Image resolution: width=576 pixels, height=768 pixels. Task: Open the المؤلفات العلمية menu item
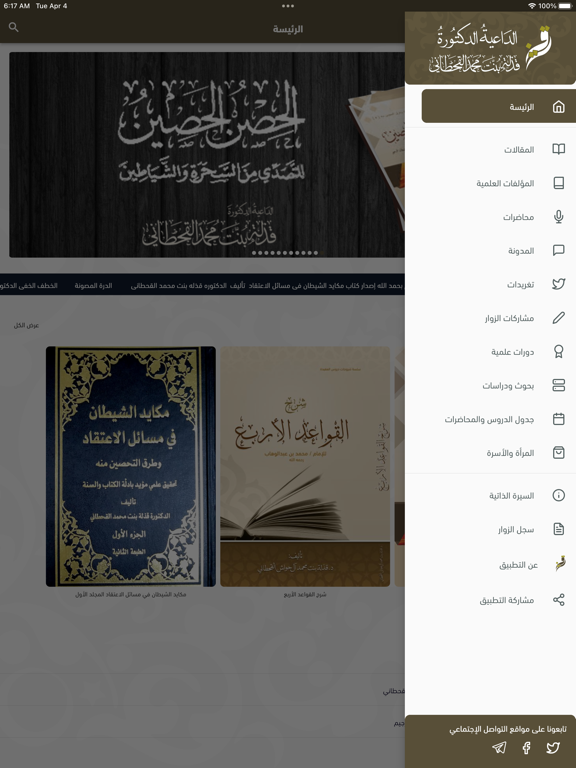[490, 183]
